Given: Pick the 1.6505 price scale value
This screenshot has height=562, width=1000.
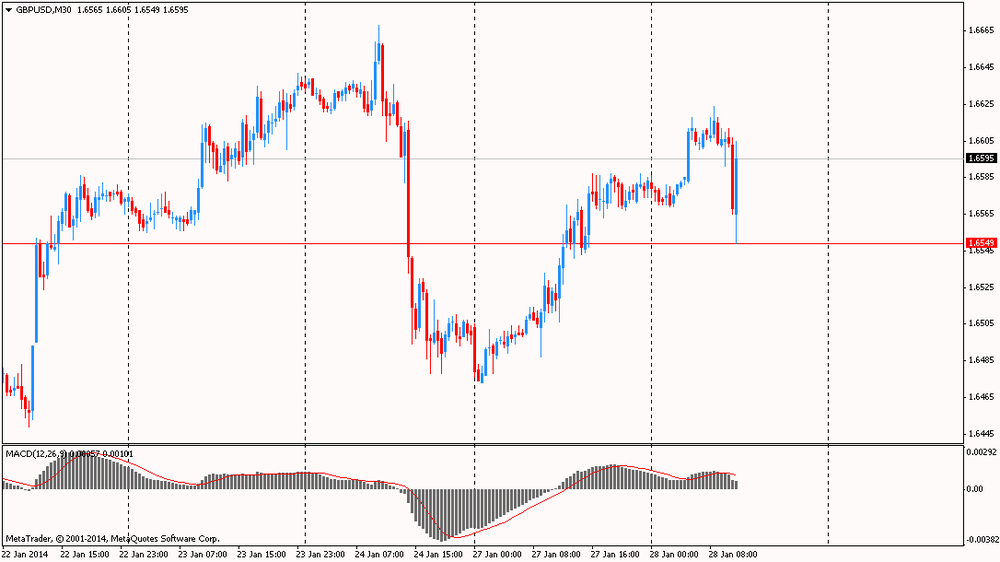Looking at the screenshot, I should click(x=980, y=323).
